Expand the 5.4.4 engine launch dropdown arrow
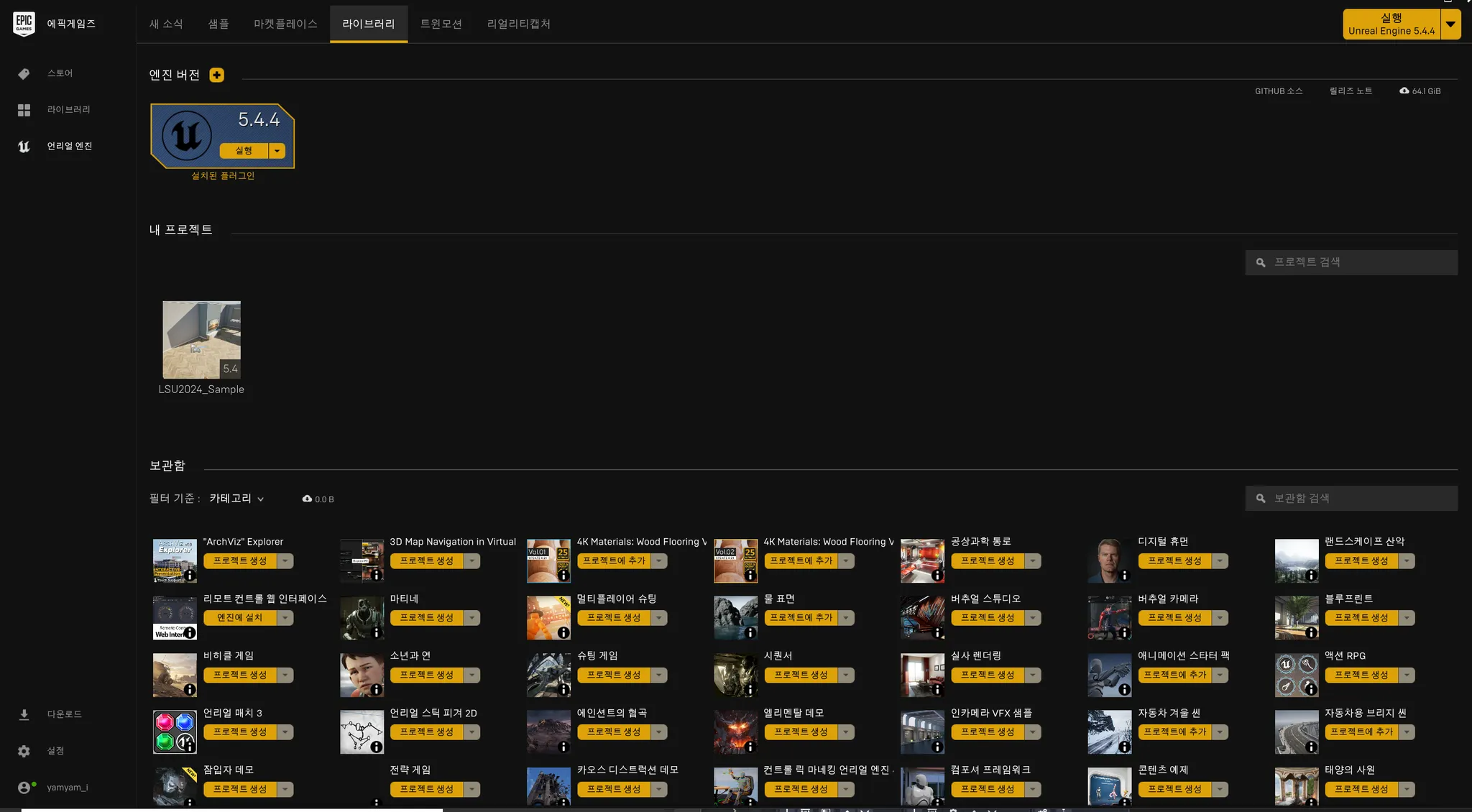The width and height of the screenshot is (1472, 812). (x=277, y=151)
